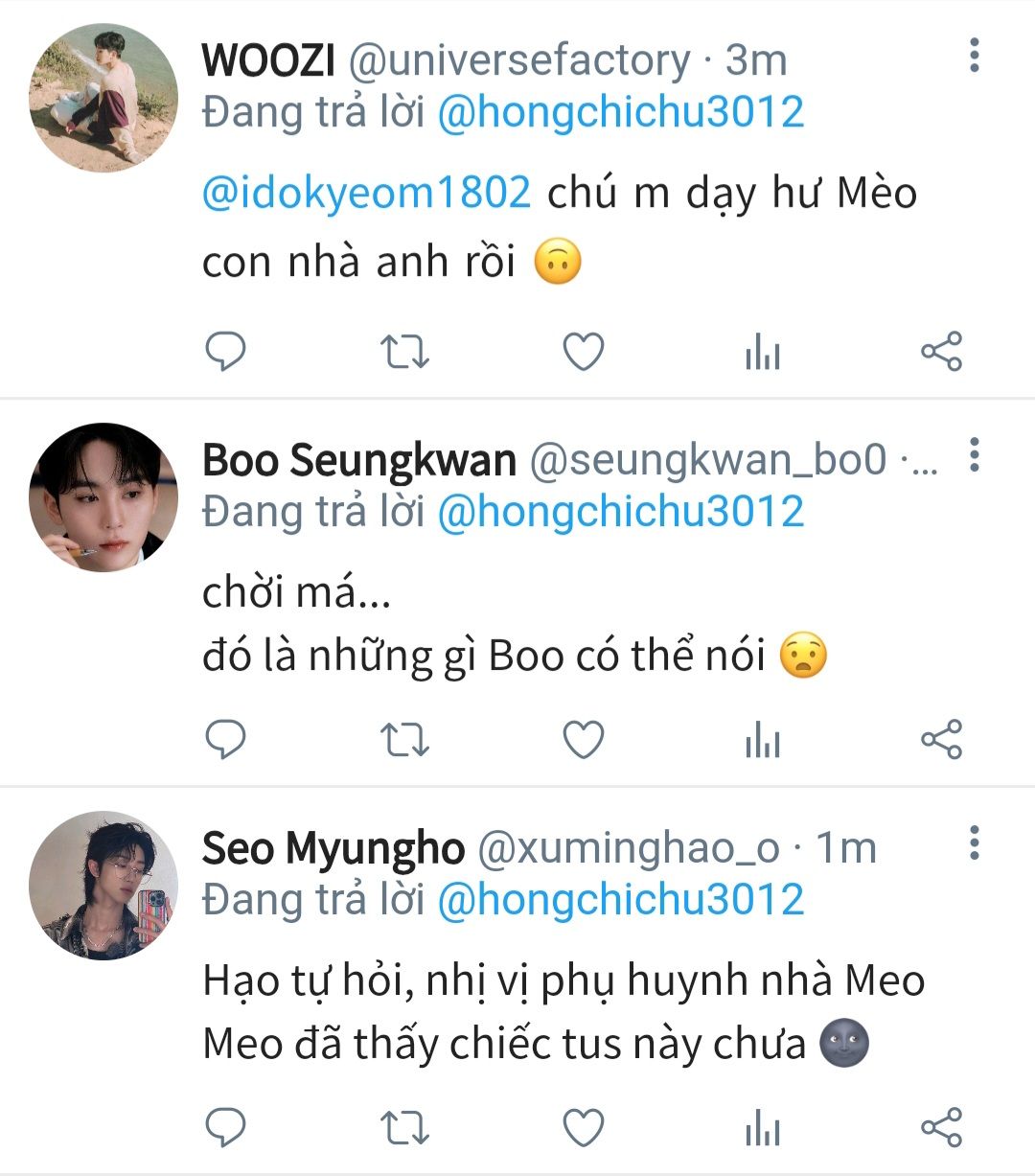Viewport: 1035px width, 1176px height.
Task: Open the @idokyeom1802 mention link
Action: point(366,193)
